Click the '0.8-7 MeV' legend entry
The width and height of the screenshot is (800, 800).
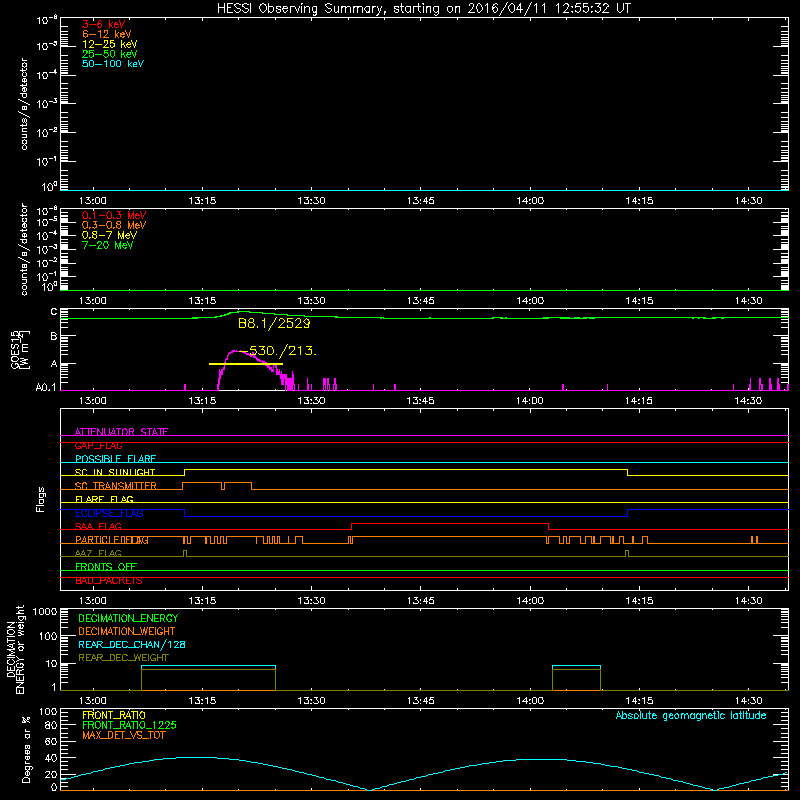pos(109,235)
